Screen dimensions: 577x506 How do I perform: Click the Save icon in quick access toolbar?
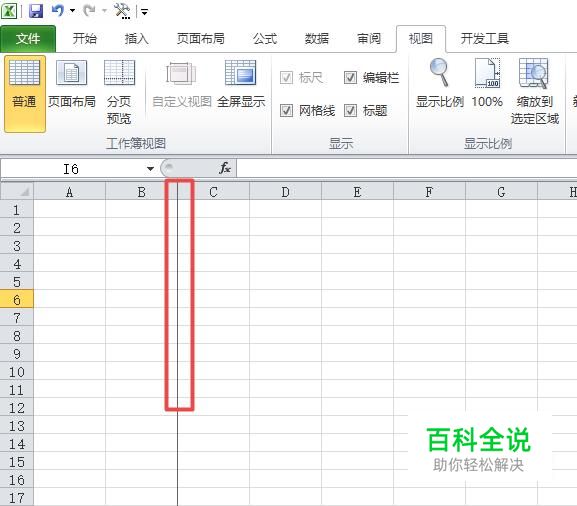36,11
